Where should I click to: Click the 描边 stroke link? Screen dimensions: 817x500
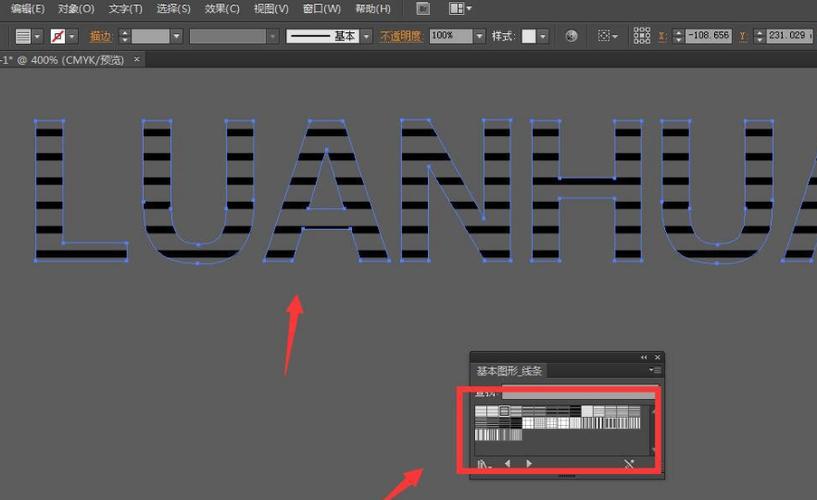click(x=101, y=36)
